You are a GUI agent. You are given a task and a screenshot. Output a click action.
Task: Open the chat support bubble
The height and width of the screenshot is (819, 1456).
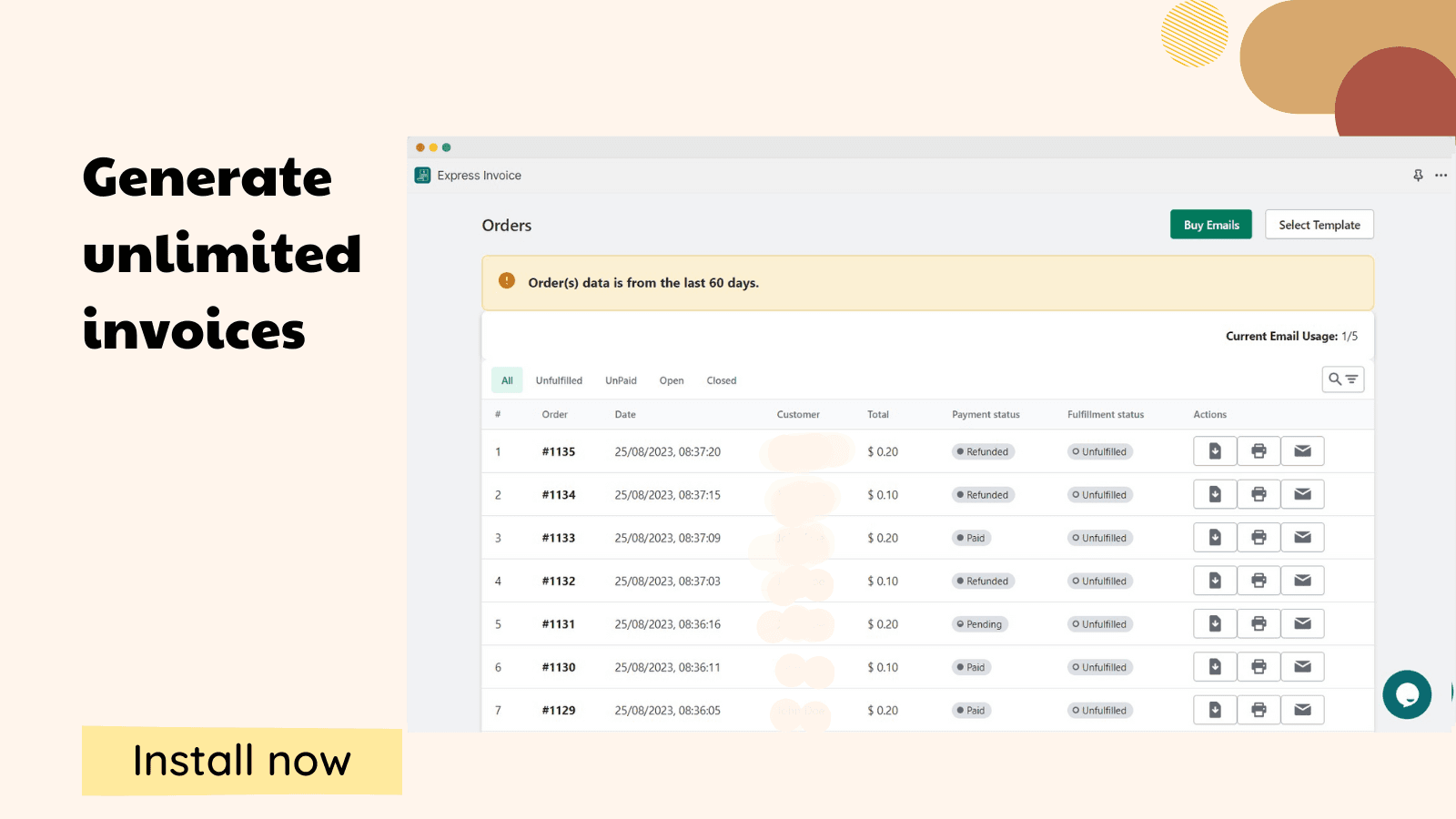(1407, 694)
